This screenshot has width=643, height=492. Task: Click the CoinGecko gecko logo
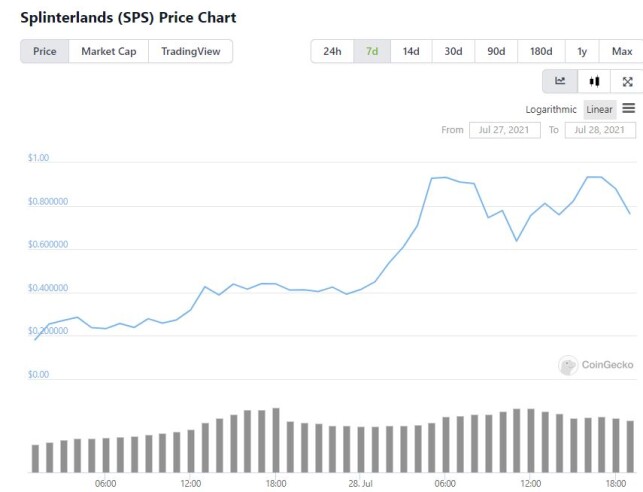click(x=568, y=365)
